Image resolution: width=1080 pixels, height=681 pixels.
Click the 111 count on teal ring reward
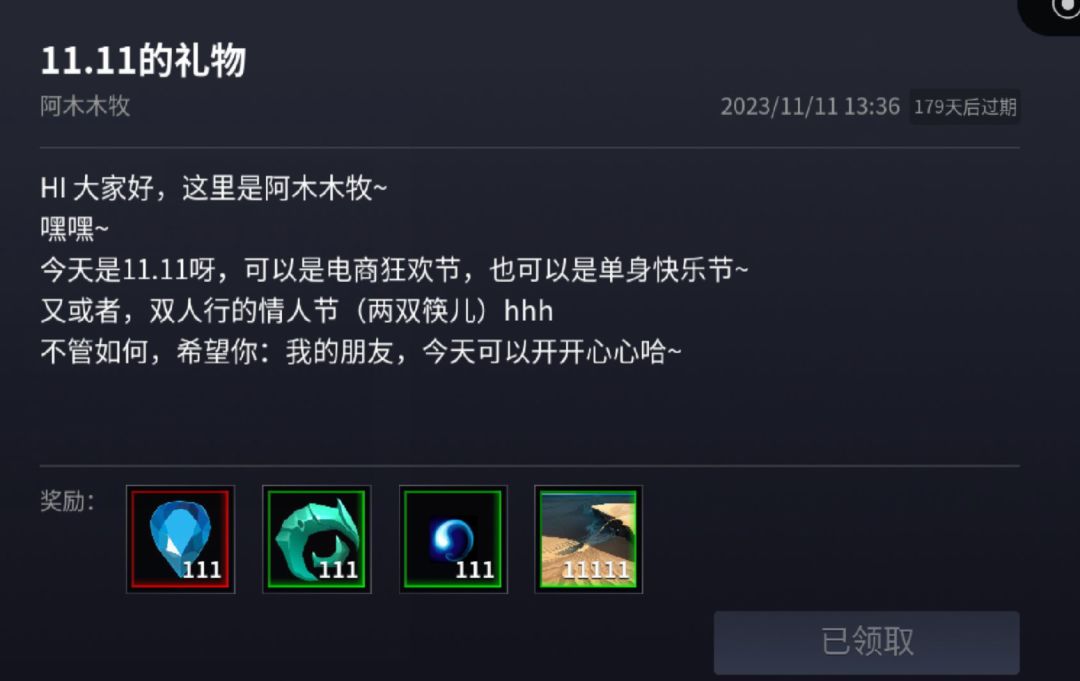tap(338, 570)
